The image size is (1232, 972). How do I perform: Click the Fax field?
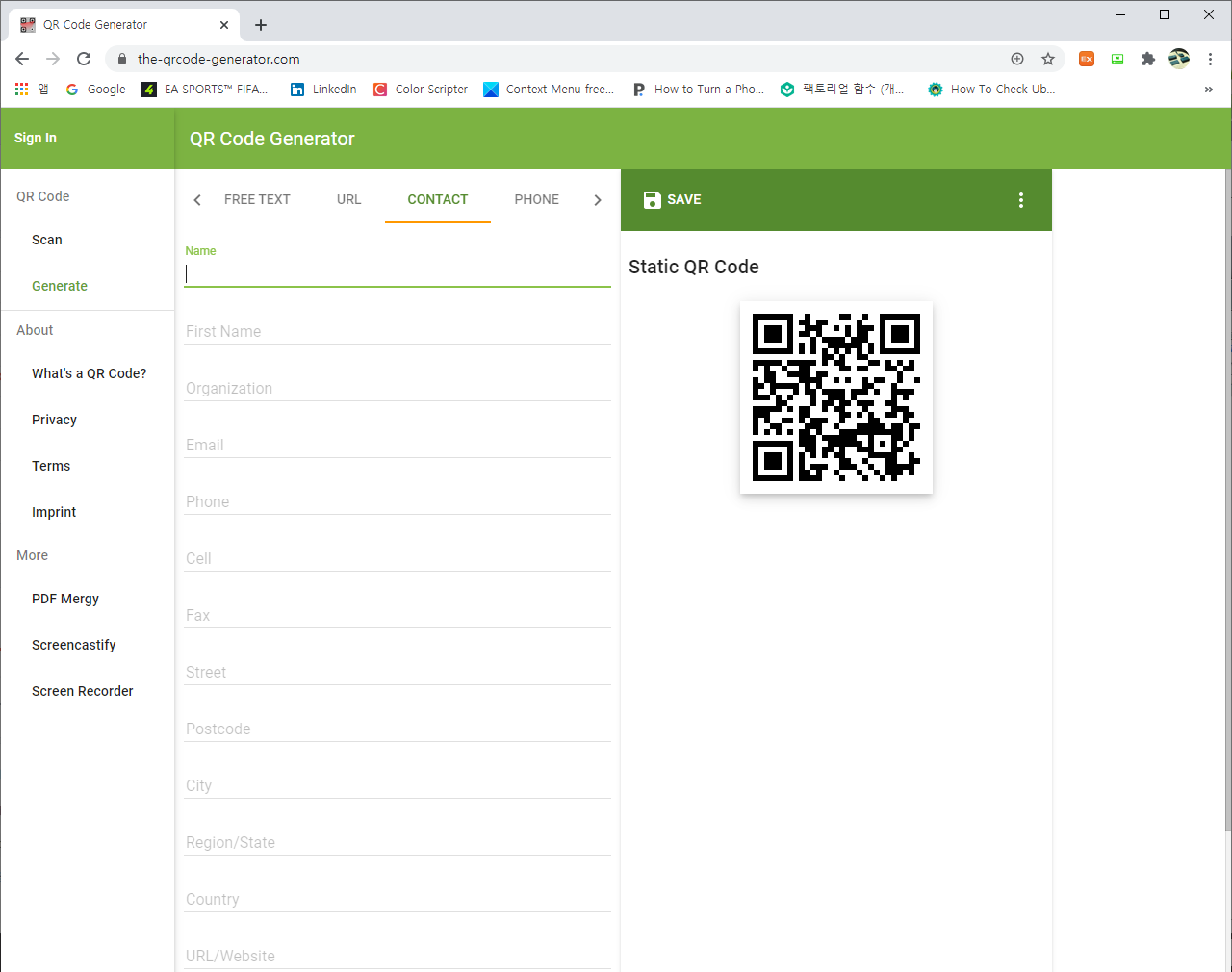pos(398,615)
